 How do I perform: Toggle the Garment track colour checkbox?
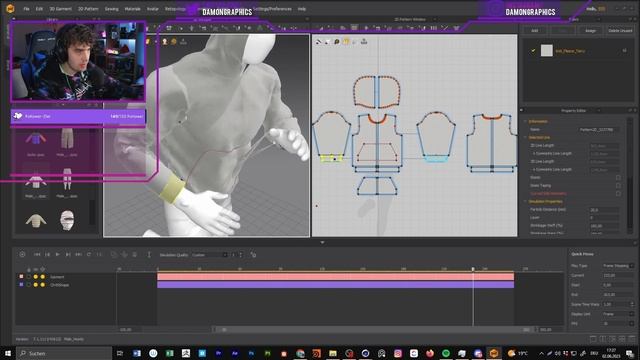coord(21,277)
